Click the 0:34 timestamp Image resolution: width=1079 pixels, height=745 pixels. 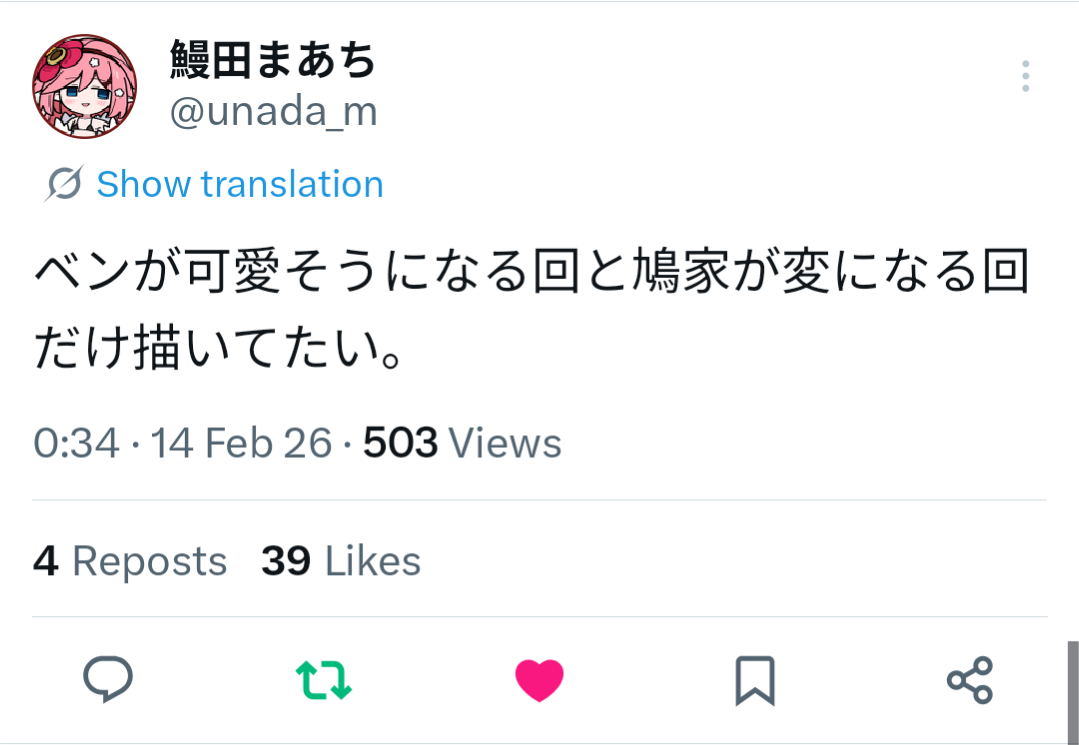(x=76, y=442)
